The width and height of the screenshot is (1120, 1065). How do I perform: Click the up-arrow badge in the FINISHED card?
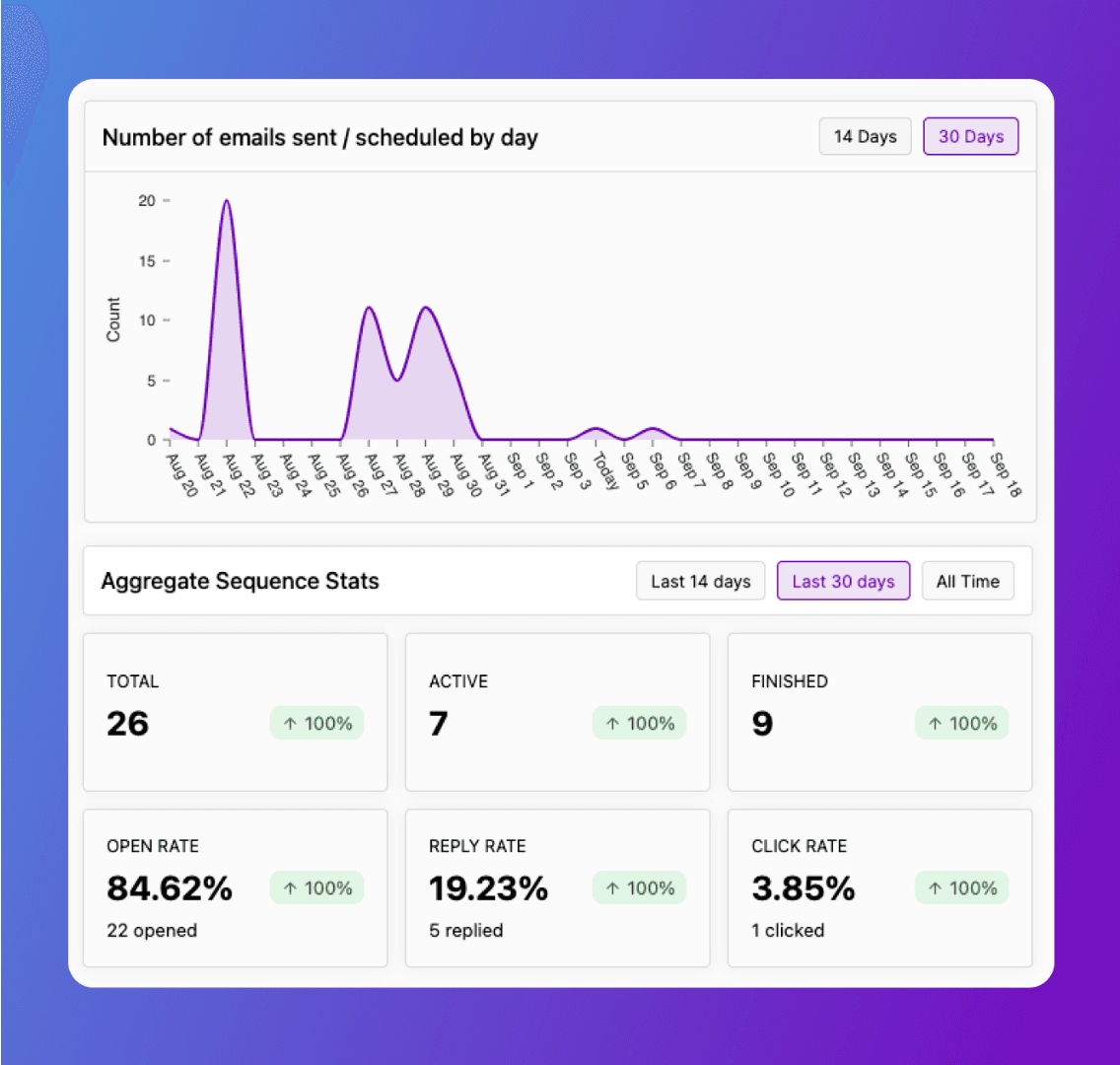coord(961,724)
